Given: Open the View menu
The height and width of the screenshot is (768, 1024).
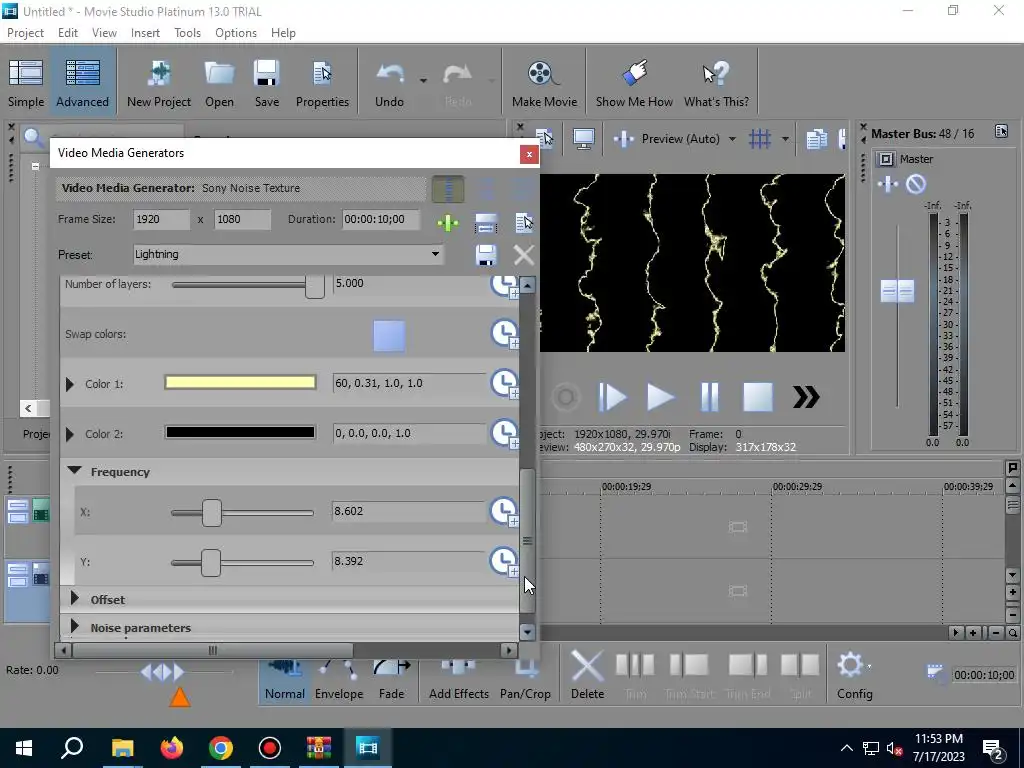Looking at the screenshot, I should click(x=104, y=33).
